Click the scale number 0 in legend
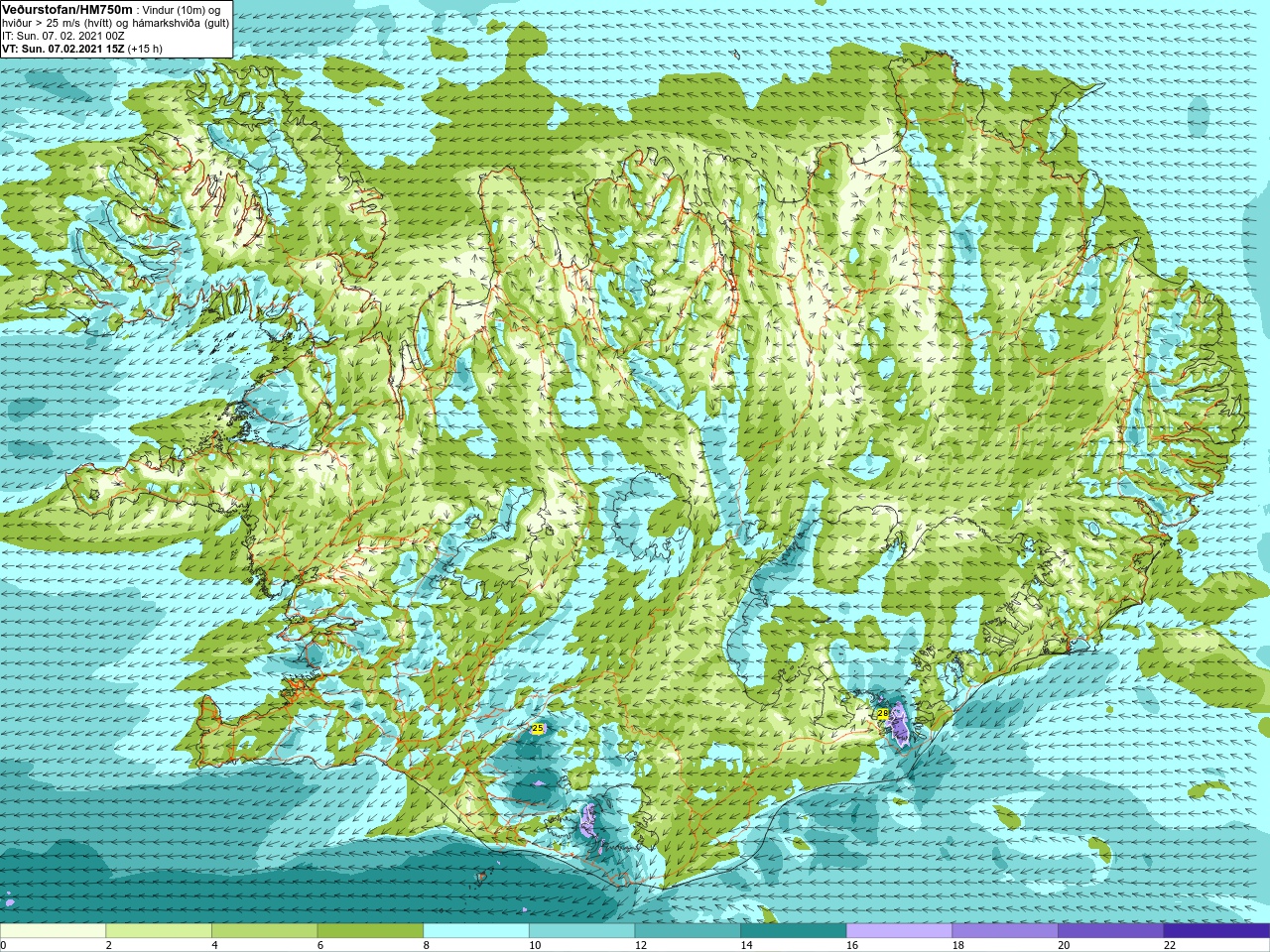The width and height of the screenshot is (1270, 952). 4,945
